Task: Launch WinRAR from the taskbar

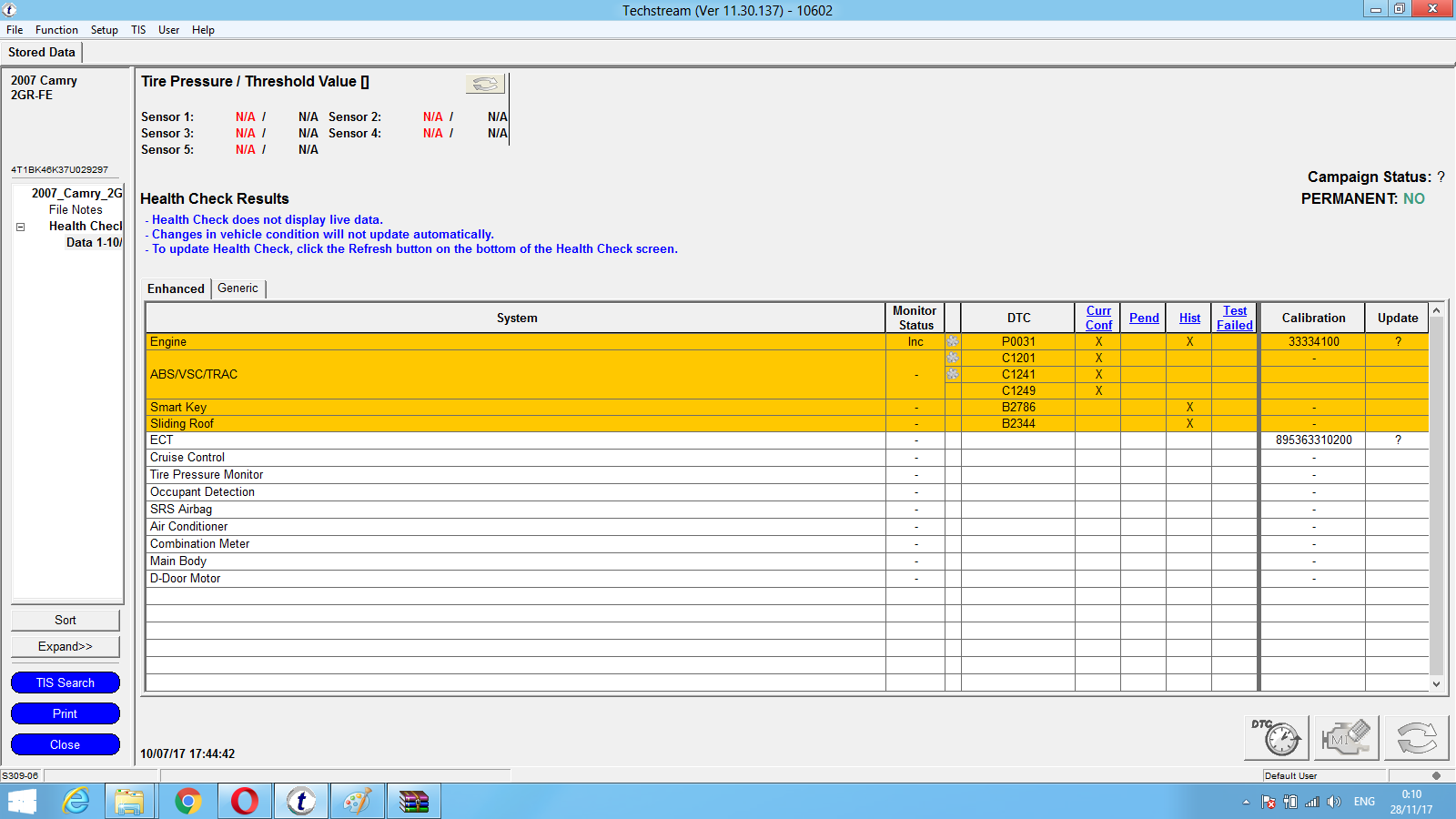Action: (414, 801)
